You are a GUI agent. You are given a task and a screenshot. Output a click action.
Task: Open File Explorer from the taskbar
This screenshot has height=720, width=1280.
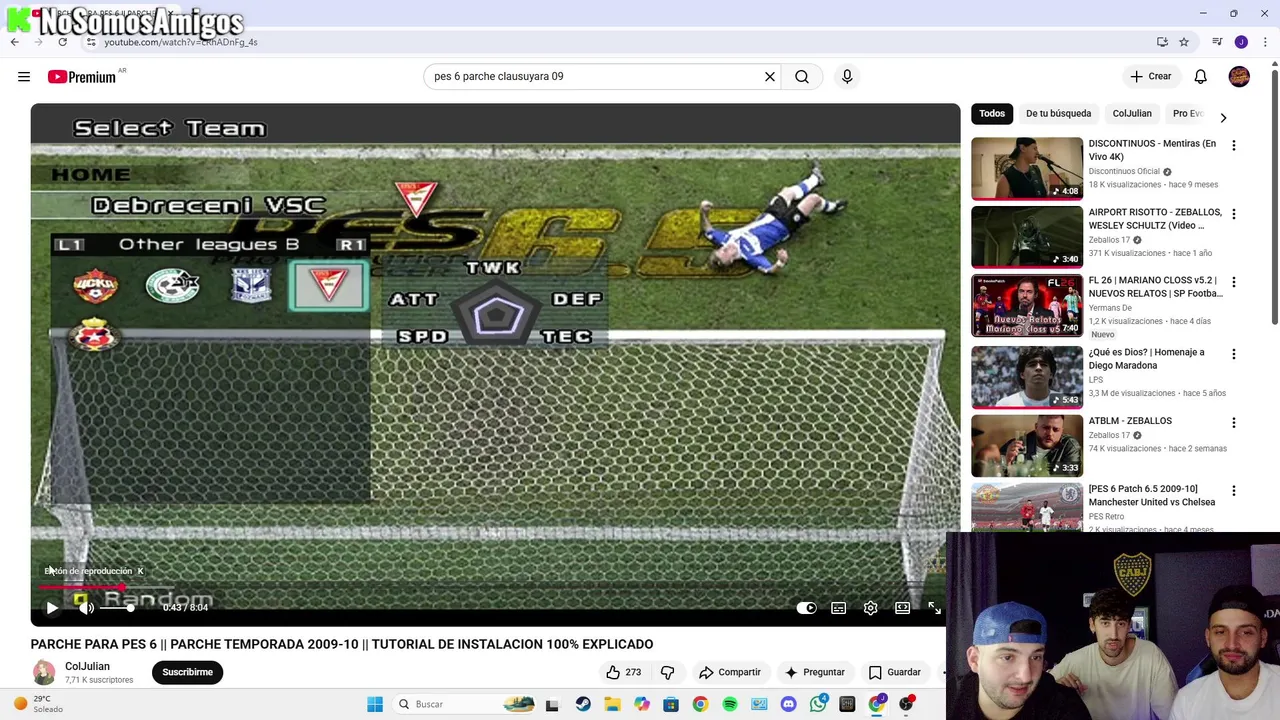(x=612, y=704)
